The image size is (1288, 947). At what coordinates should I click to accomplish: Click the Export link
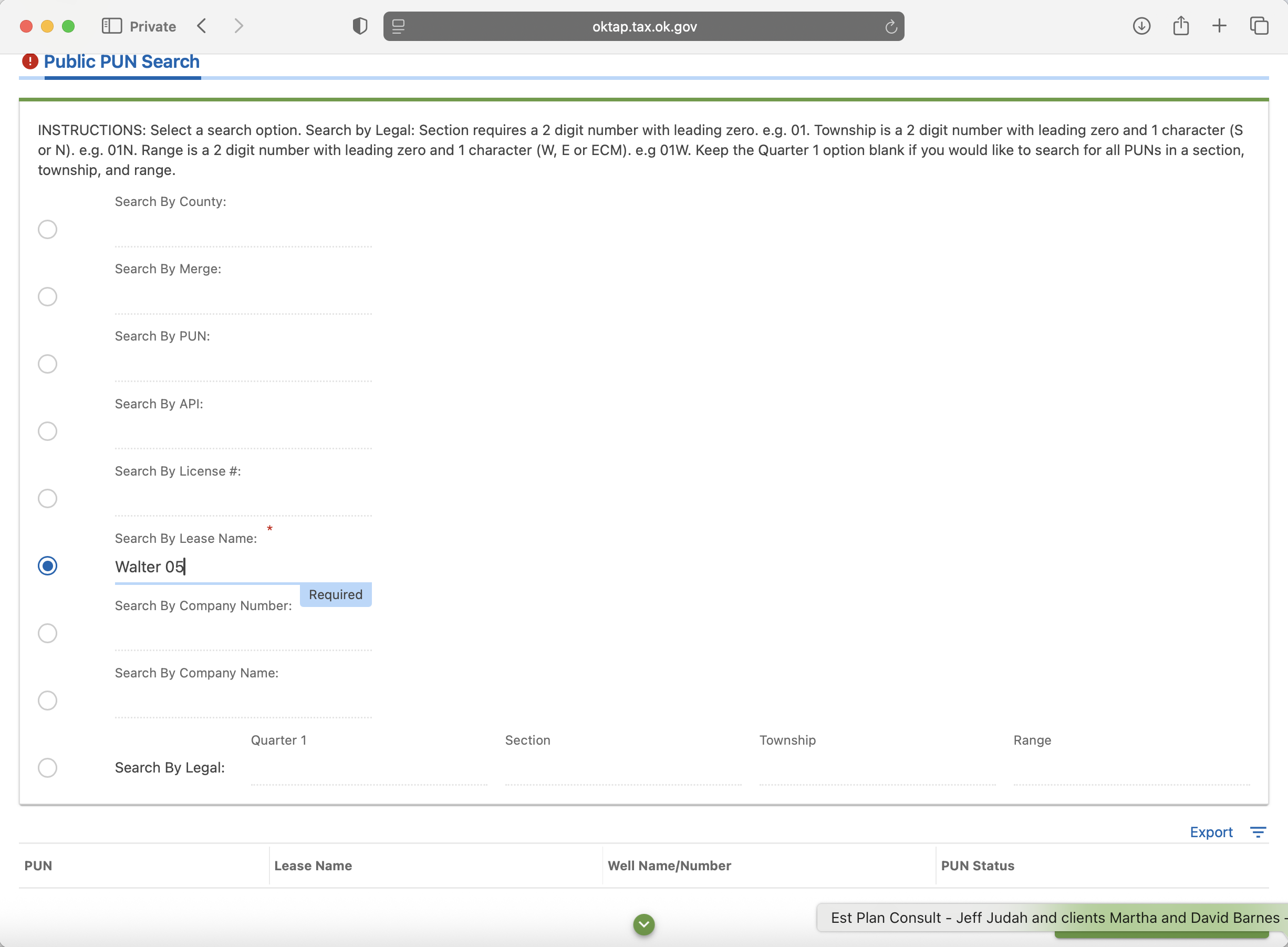click(x=1211, y=832)
